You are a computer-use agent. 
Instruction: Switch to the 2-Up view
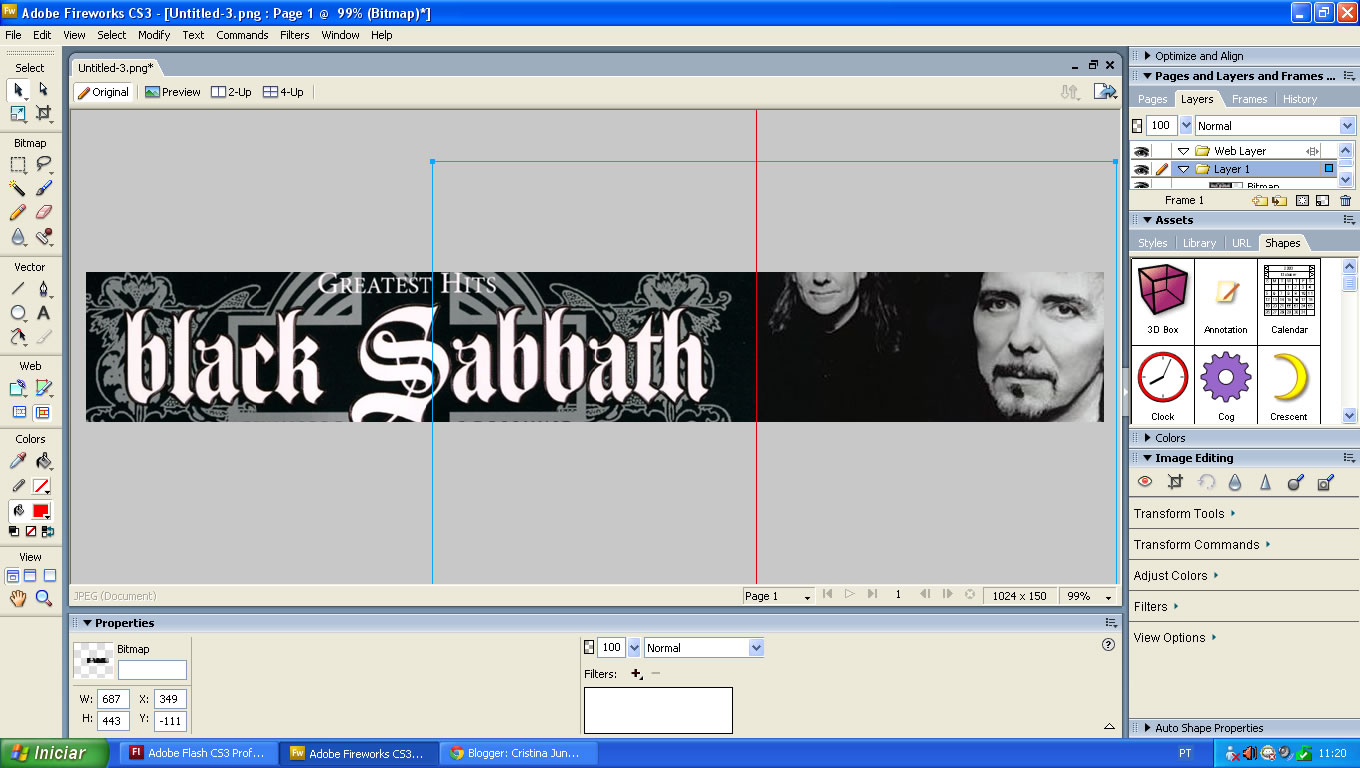[x=231, y=92]
